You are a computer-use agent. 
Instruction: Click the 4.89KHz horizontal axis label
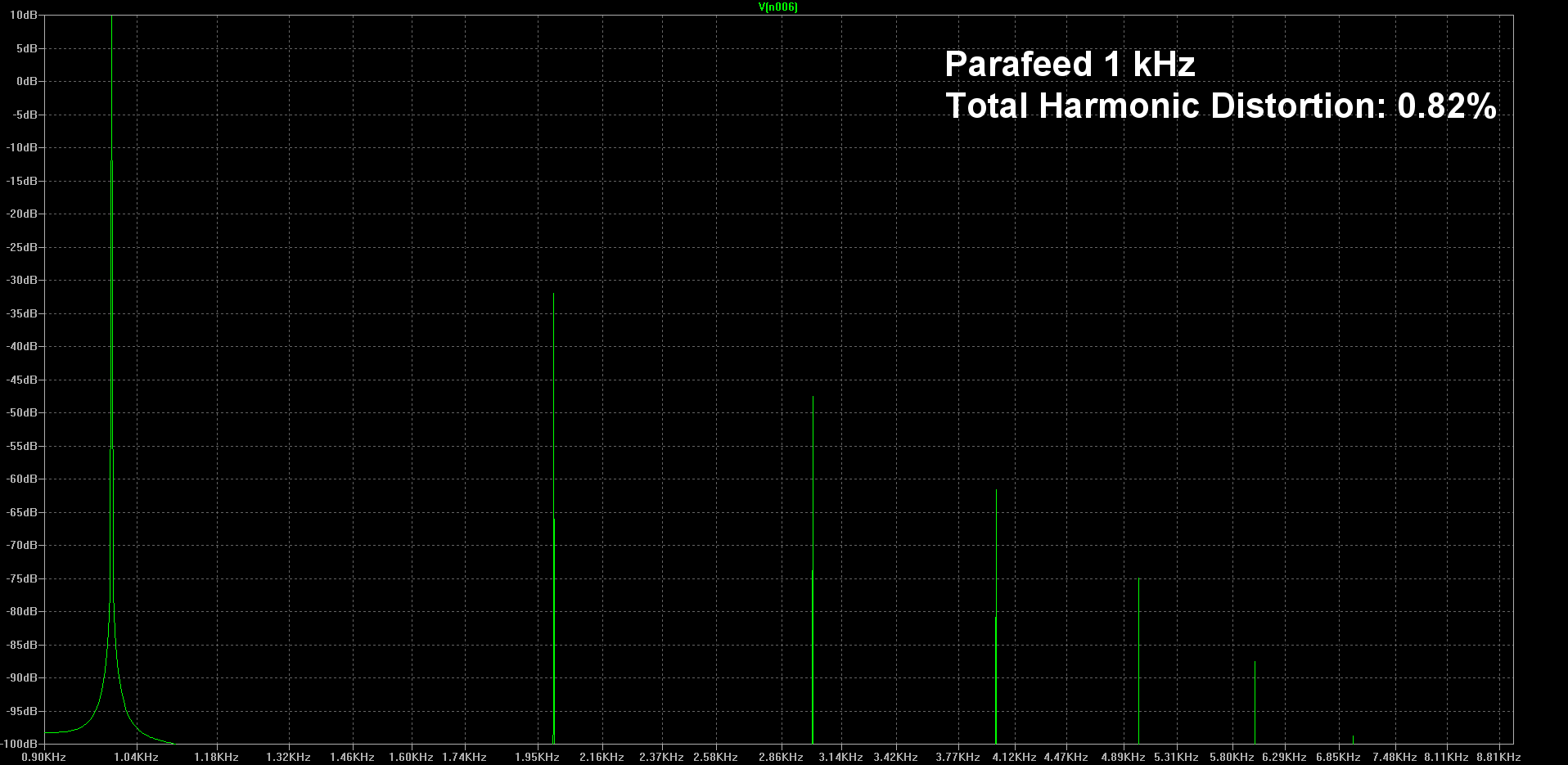point(1123,758)
